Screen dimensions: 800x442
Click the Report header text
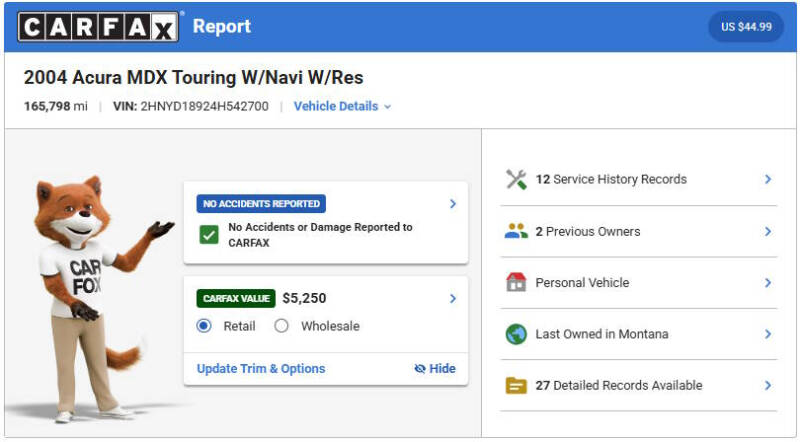click(x=221, y=27)
